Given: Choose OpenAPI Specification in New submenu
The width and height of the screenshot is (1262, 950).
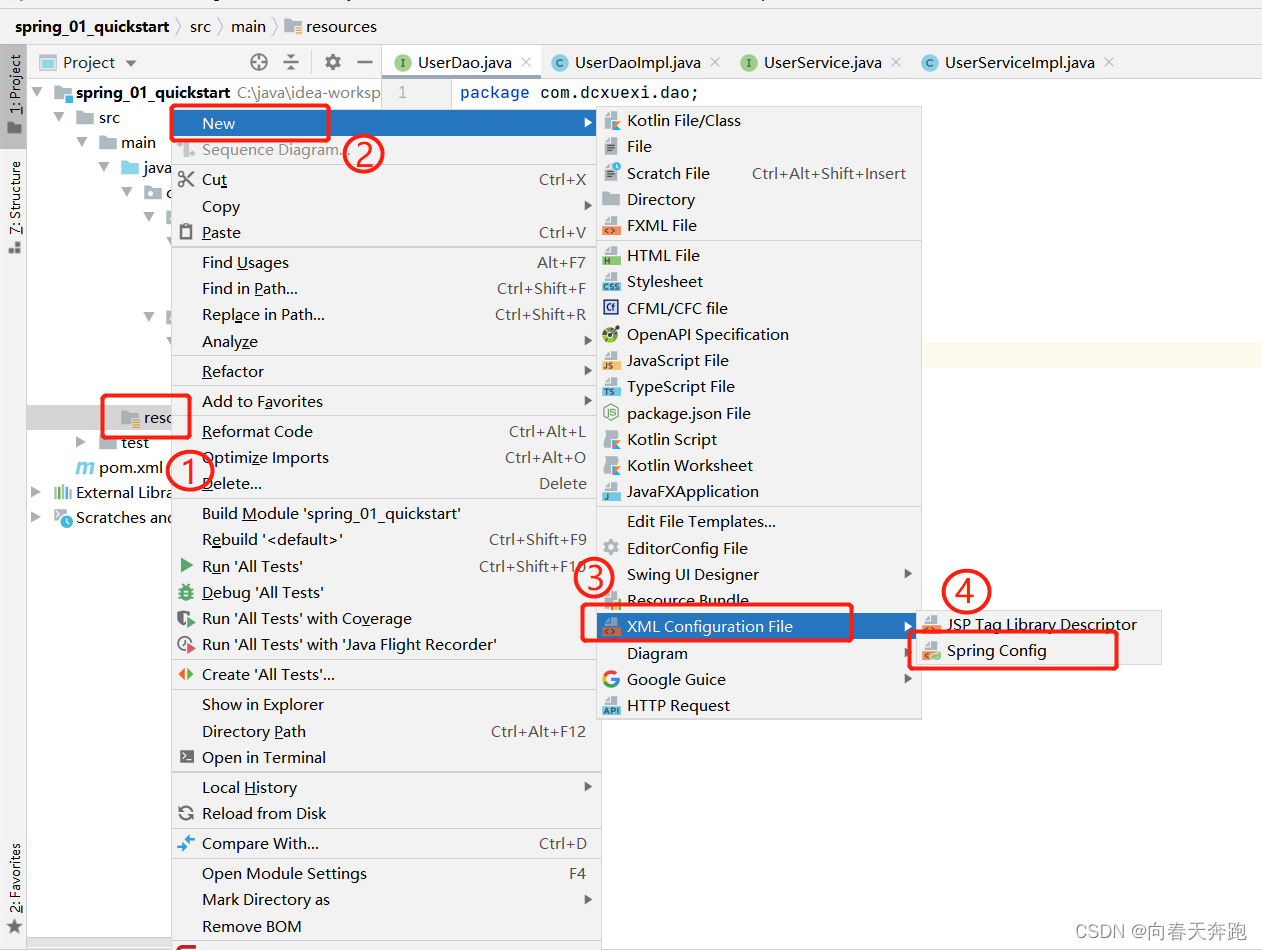Looking at the screenshot, I should pos(758,334).
